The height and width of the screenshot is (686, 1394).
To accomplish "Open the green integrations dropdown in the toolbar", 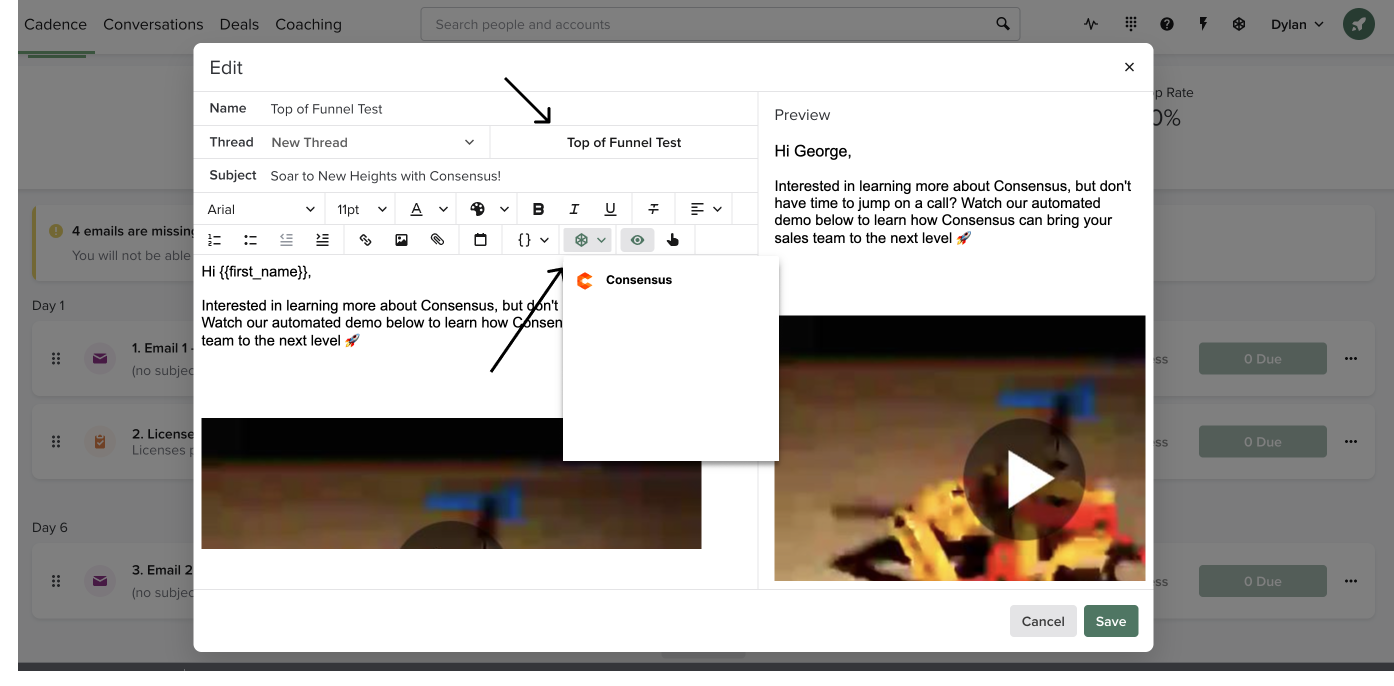I will tap(590, 240).
